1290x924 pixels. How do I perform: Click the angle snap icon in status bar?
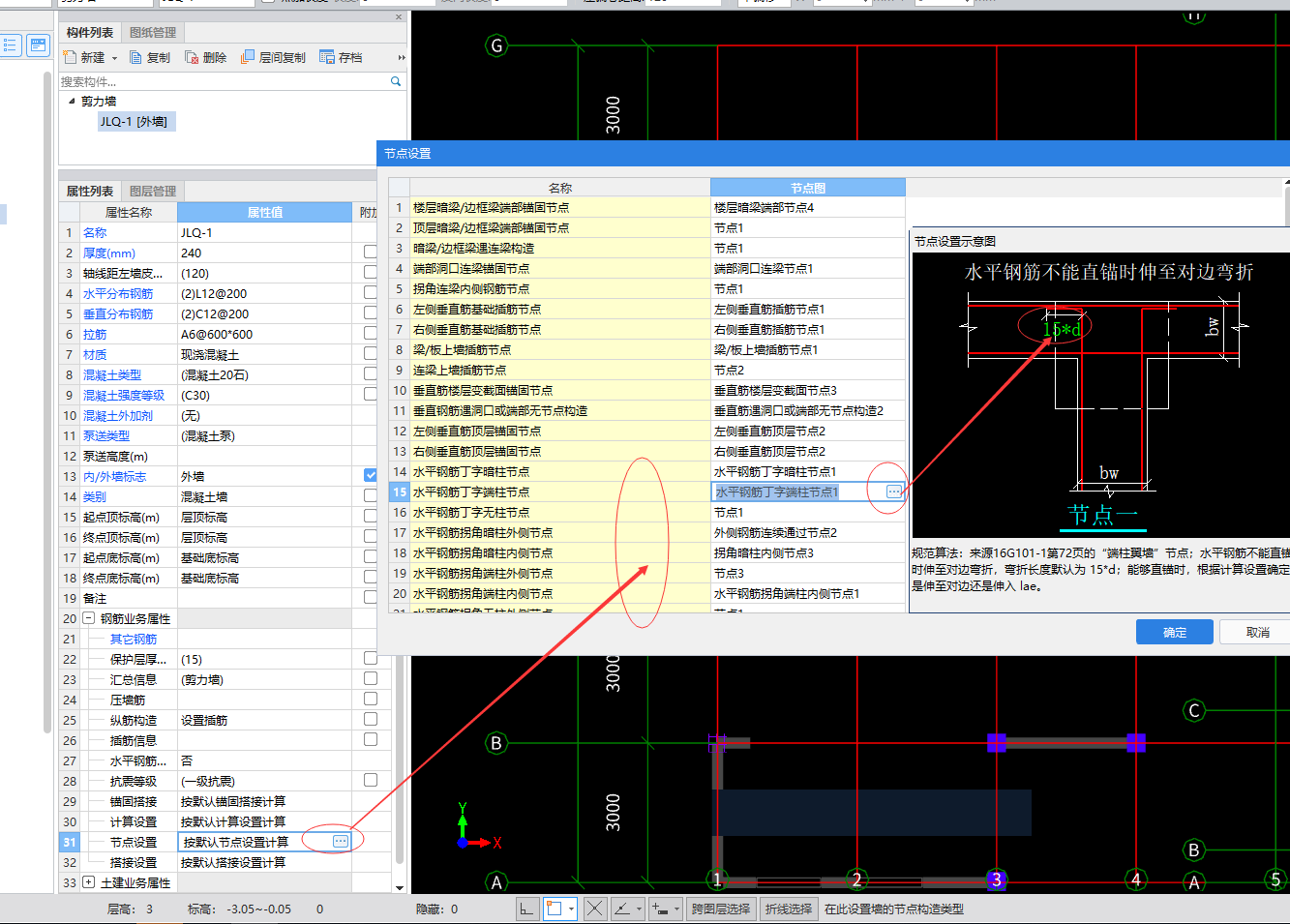tap(622, 909)
